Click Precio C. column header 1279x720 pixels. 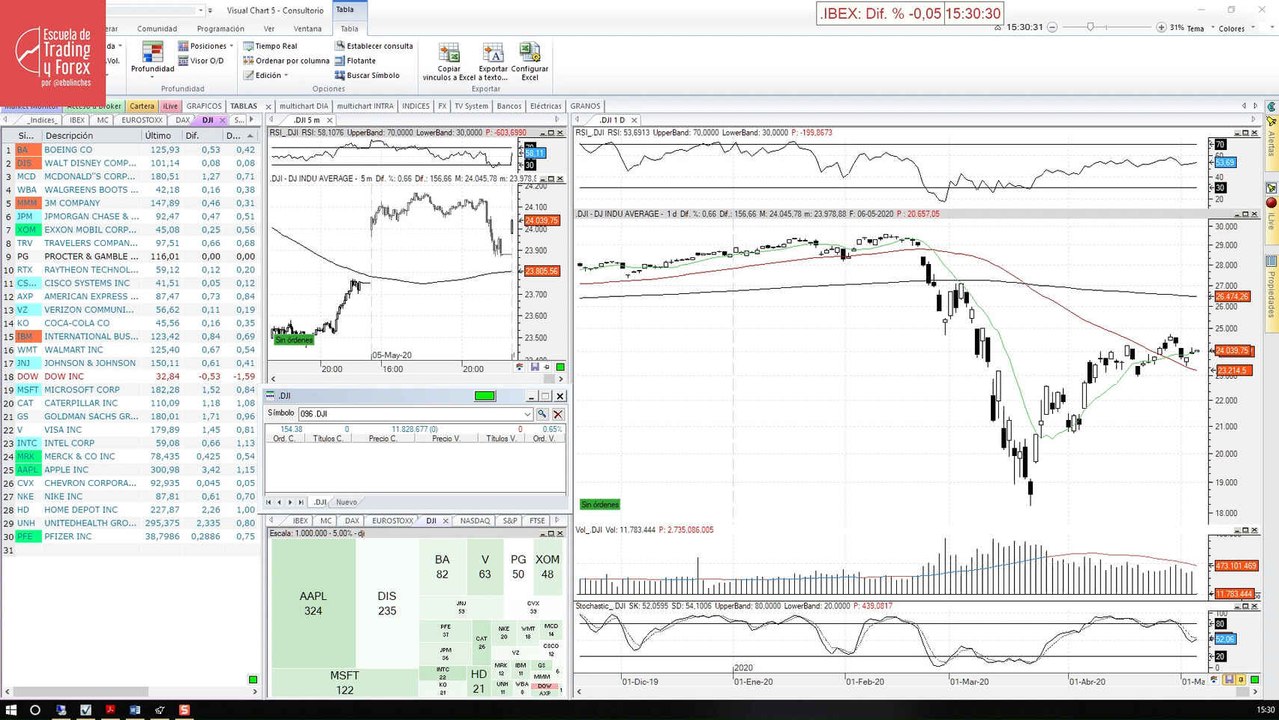coord(382,437)
